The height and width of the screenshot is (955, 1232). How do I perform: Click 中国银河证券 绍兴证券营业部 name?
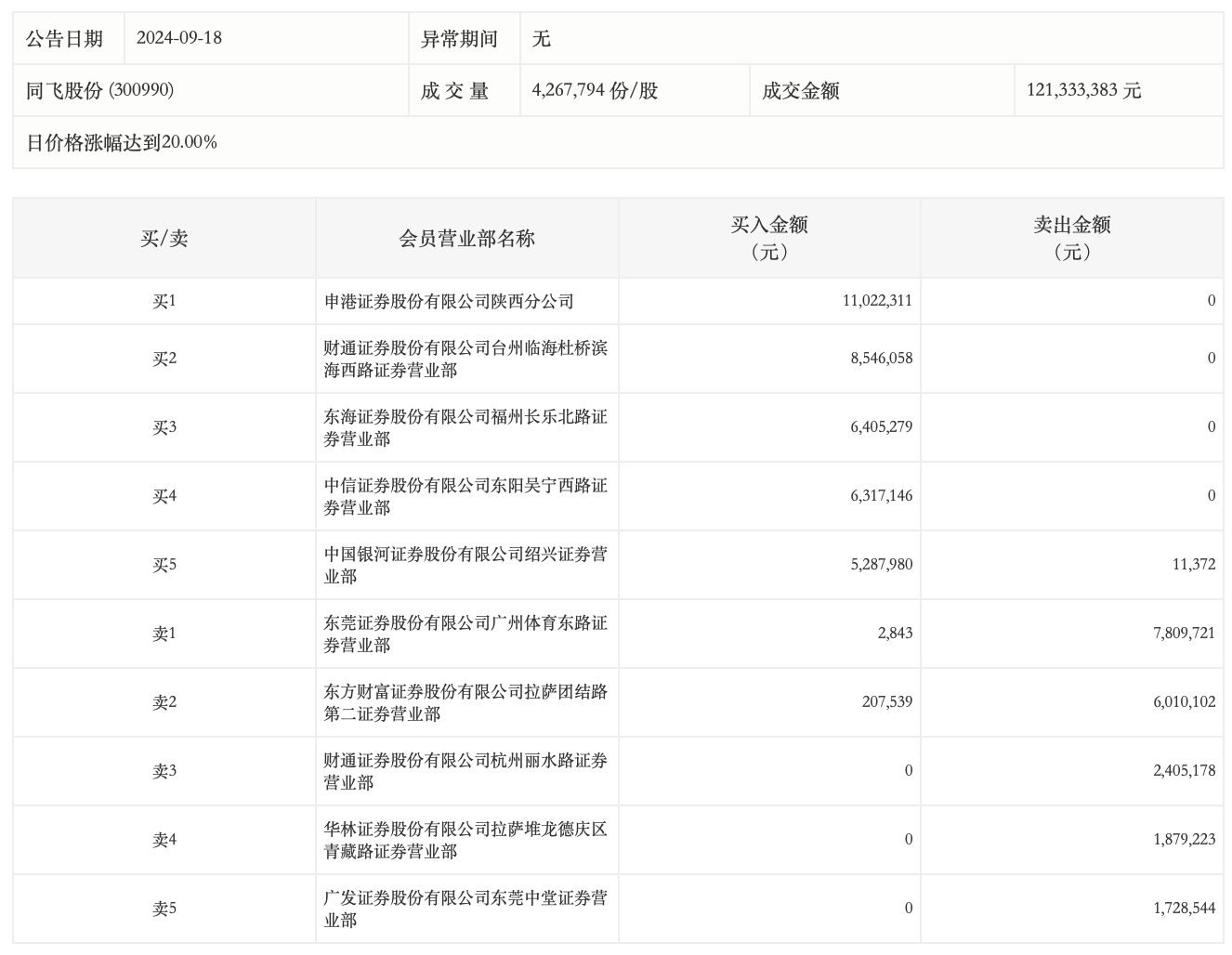[465, 565]
